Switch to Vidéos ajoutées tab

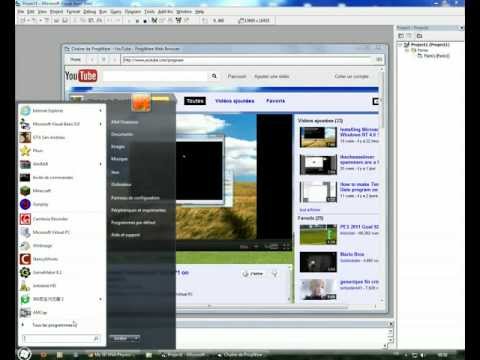point(235,101)
